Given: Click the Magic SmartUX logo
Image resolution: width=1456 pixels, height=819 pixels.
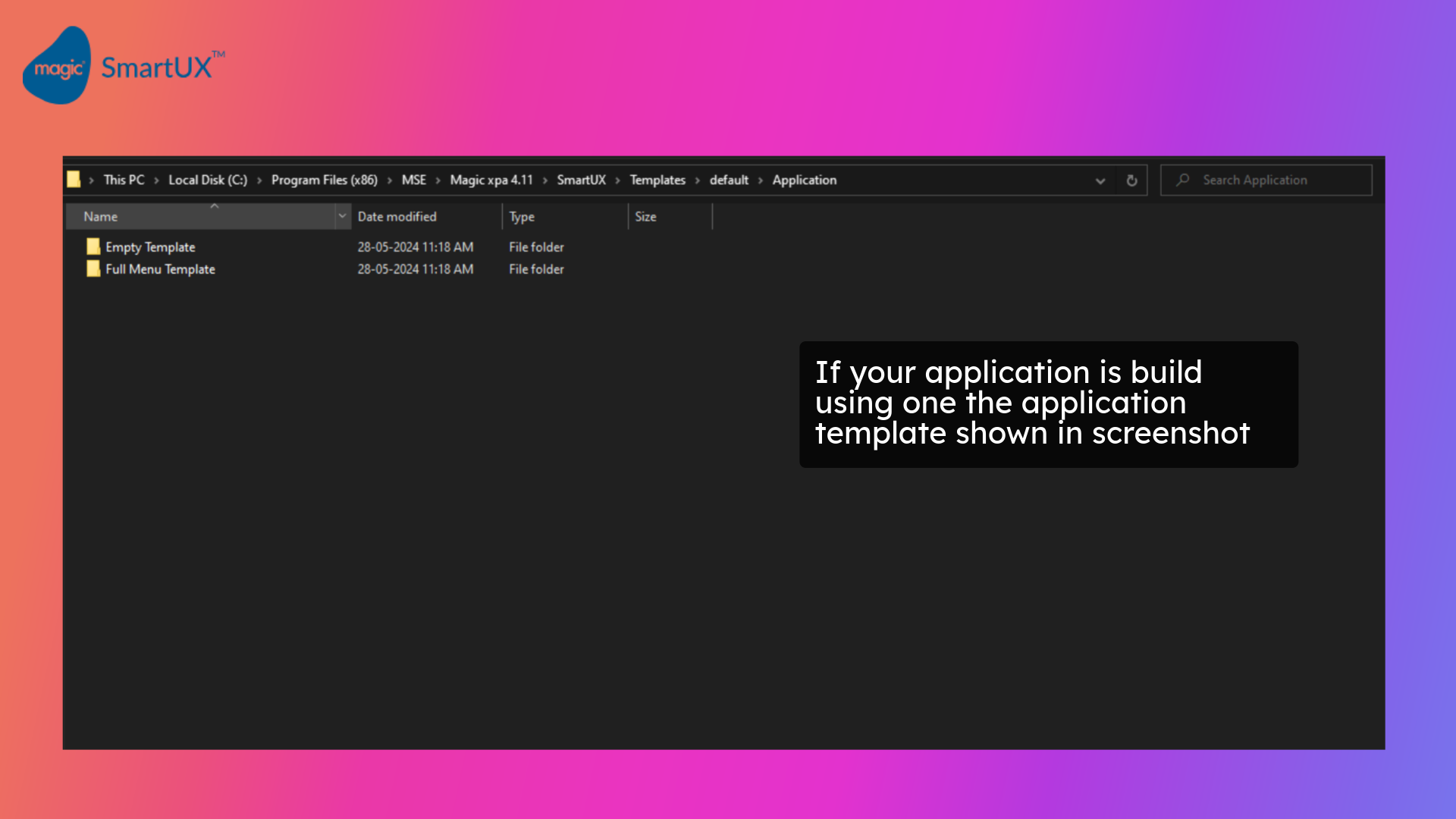Looking at the screenshot, I should (125, 66).
